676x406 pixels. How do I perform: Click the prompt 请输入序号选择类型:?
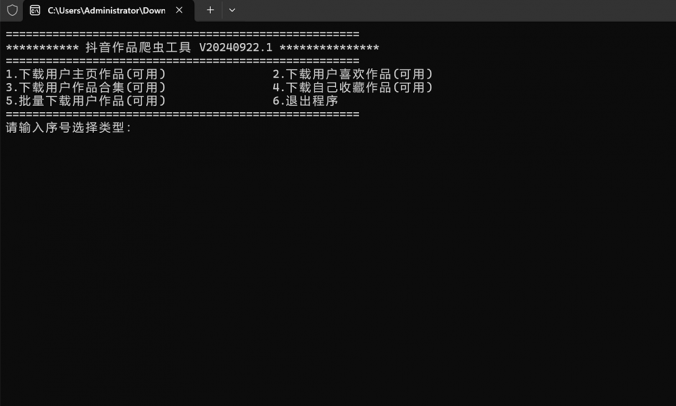pos(69,128)
